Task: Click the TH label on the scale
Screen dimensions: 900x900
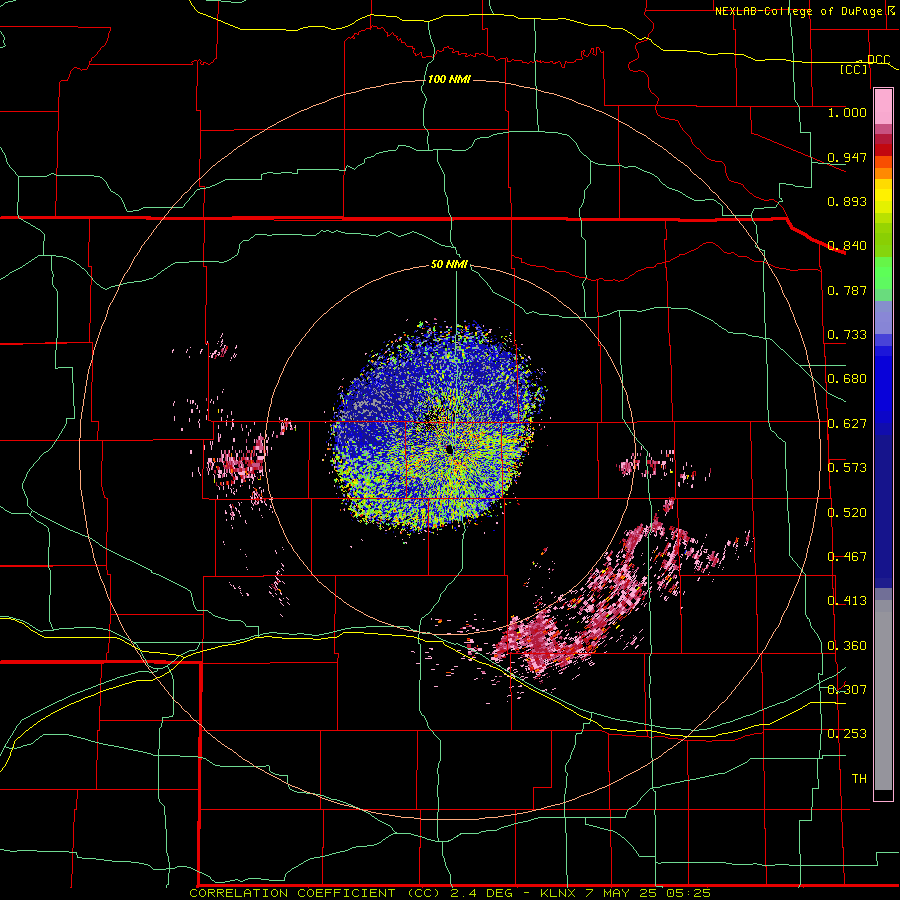Action: 859,779
